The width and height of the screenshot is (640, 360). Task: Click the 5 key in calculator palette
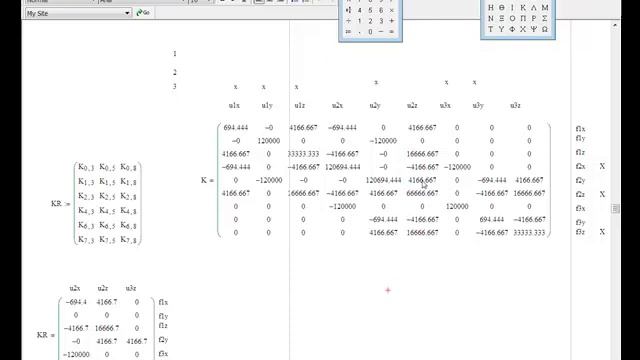[x=370, y=10]
